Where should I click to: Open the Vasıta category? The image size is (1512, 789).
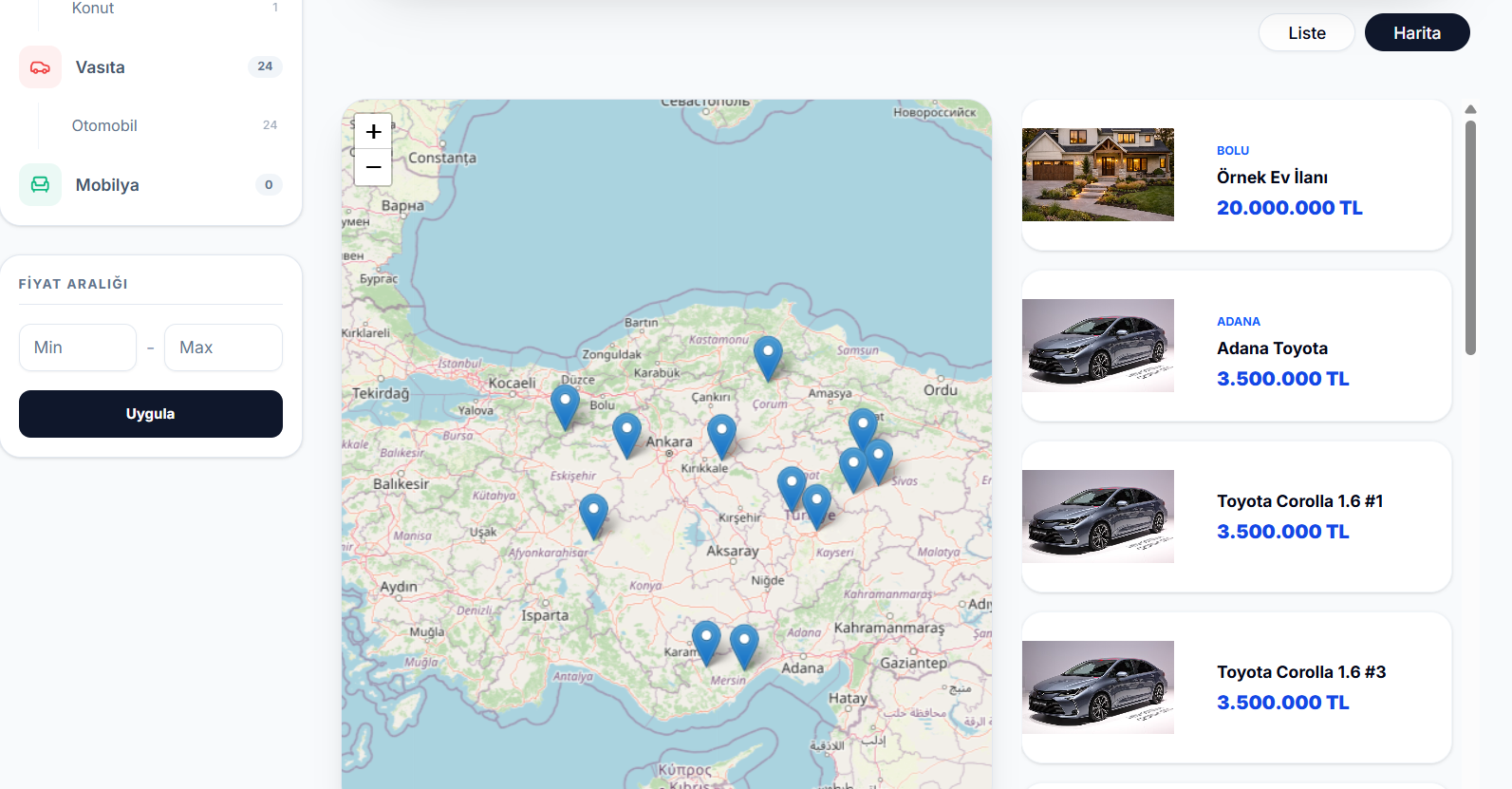[x=101, y=67]
